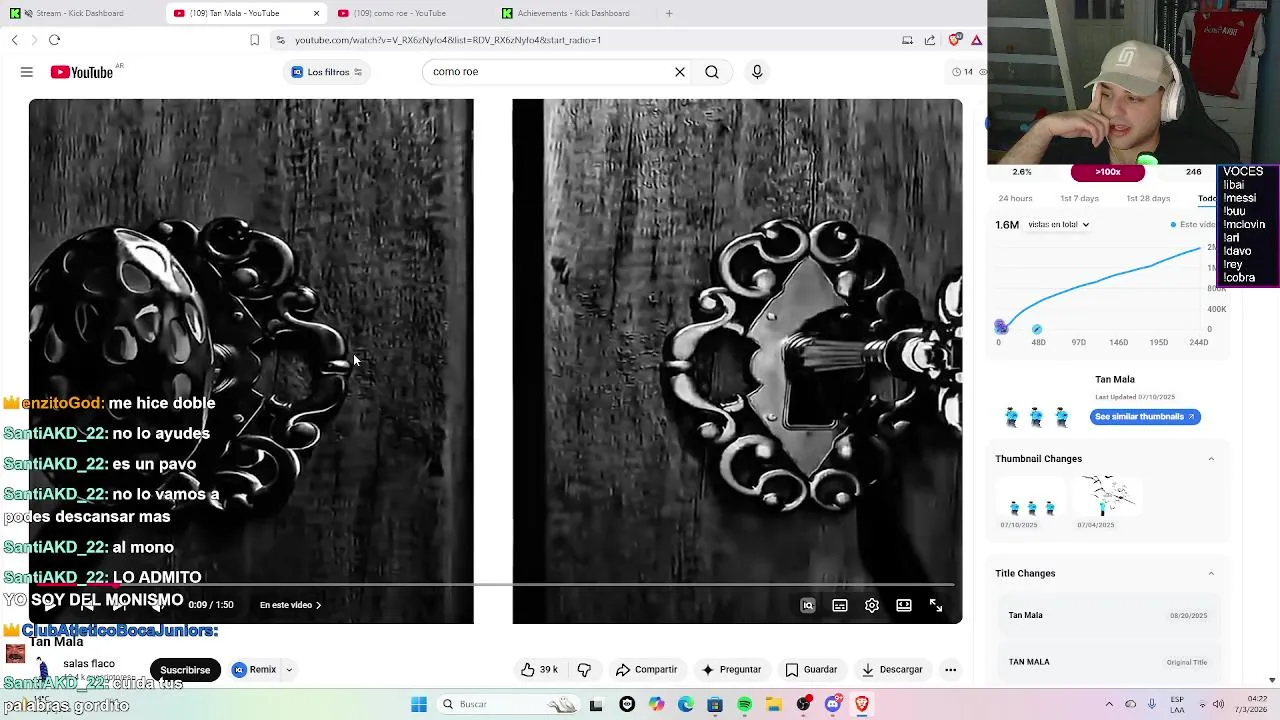Open Discord from the taskbar
Screen dimensions: 1280x720
[x=833, y=704]
